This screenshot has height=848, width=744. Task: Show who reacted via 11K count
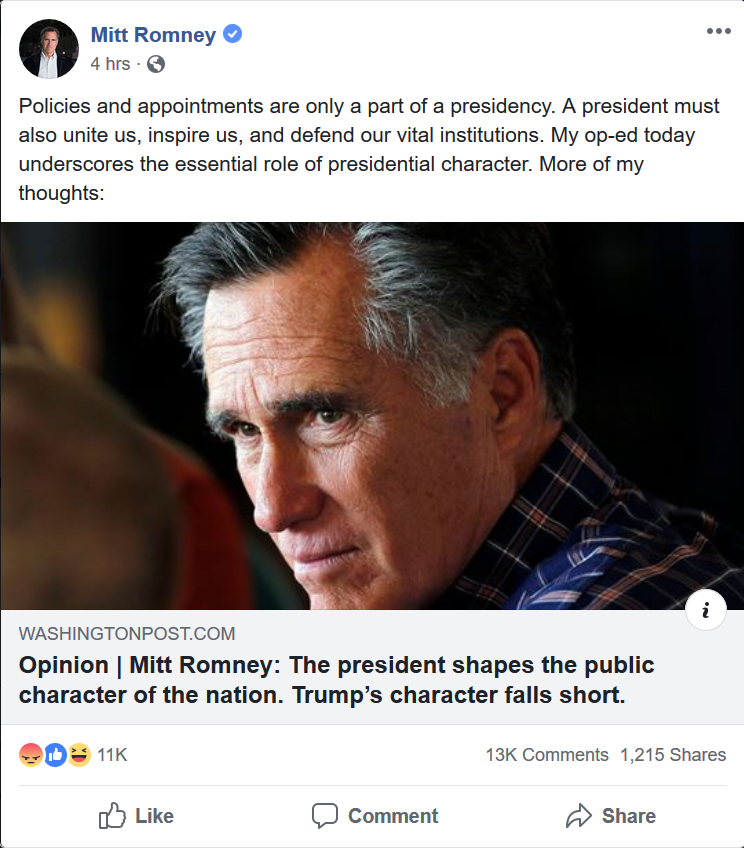coord(112,755)
